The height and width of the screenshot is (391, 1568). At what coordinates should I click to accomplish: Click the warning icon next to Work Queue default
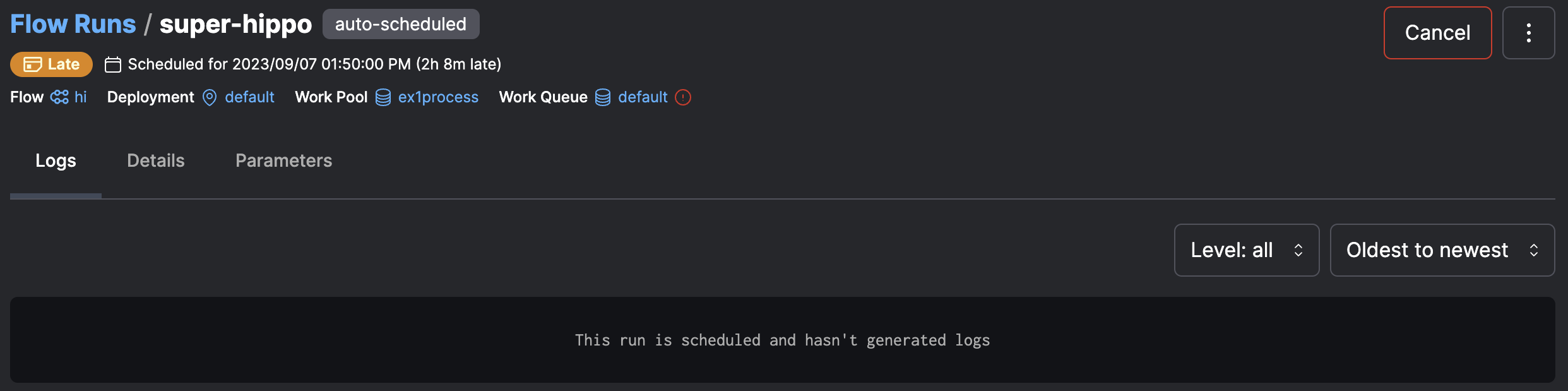[683, 97]
